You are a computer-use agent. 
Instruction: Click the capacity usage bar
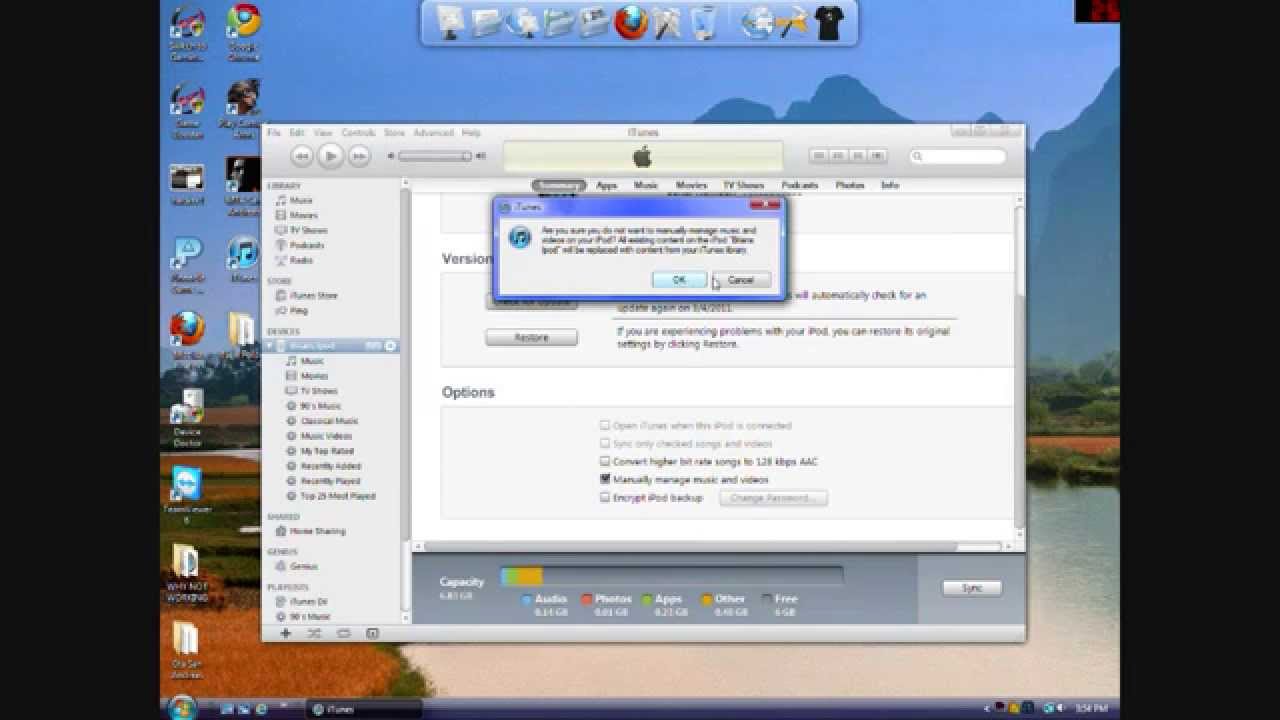pyautogui.click(x=672, y=576)
